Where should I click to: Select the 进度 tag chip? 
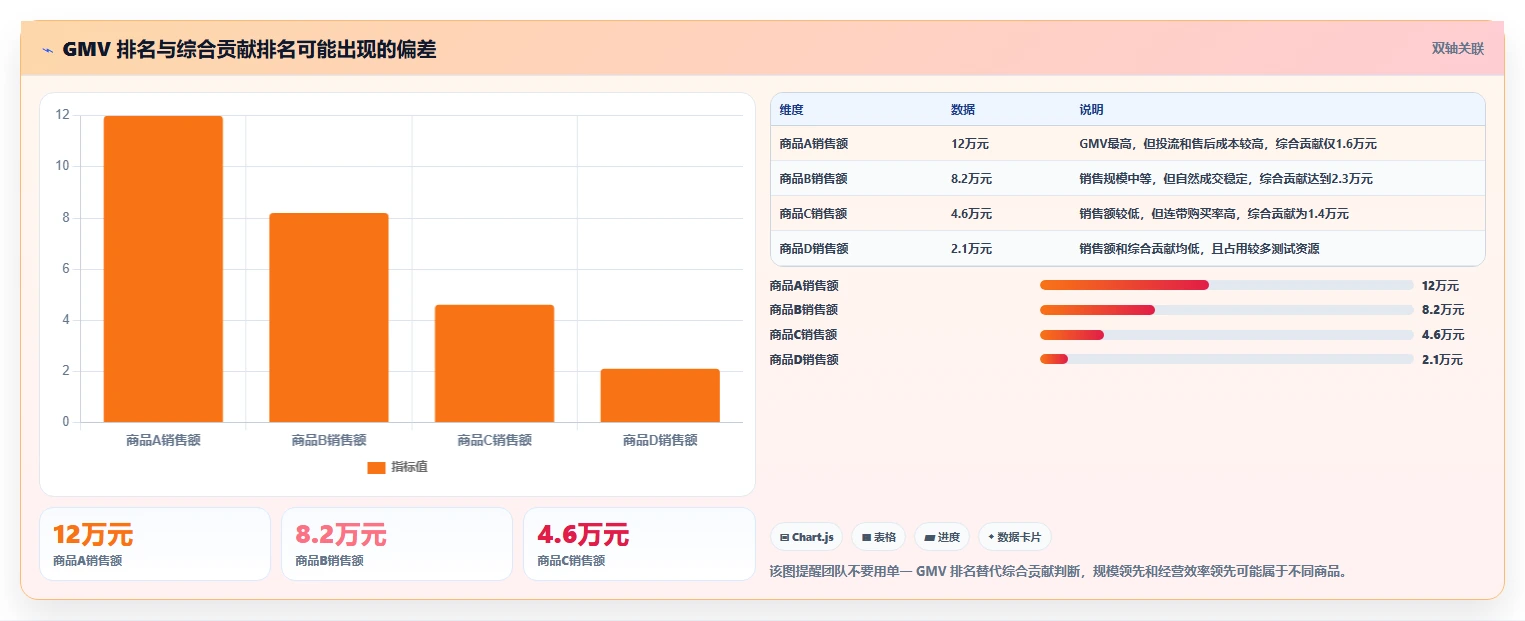coord(941,537)
